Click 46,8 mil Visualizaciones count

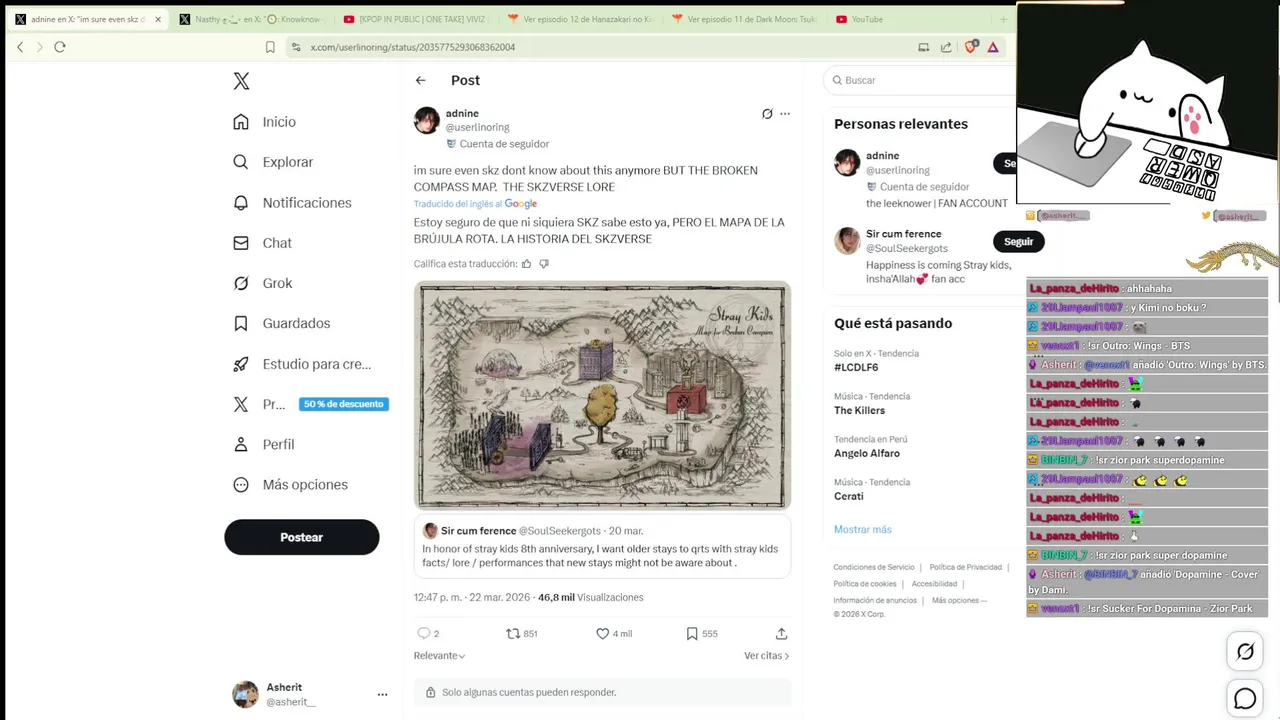(x=590, y=597)
